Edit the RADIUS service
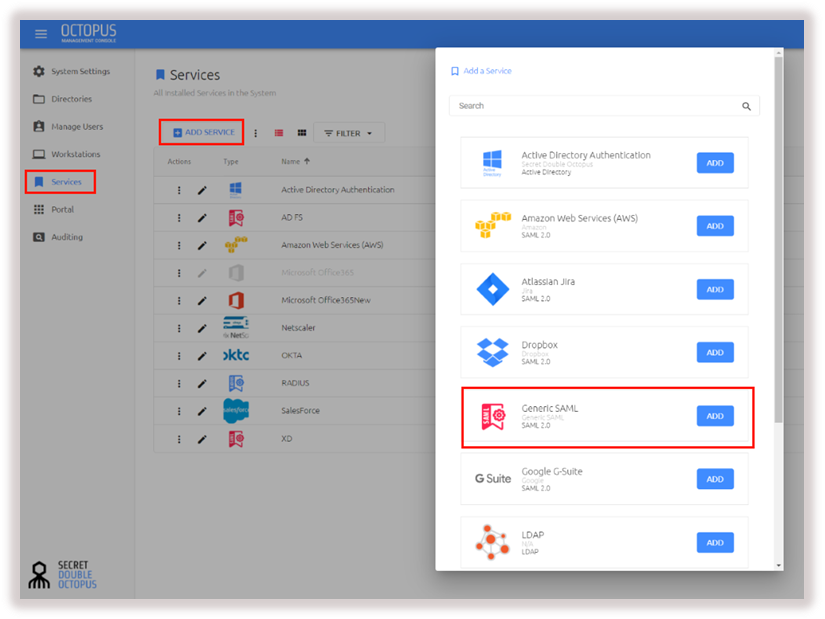 [x=202, y=383]
